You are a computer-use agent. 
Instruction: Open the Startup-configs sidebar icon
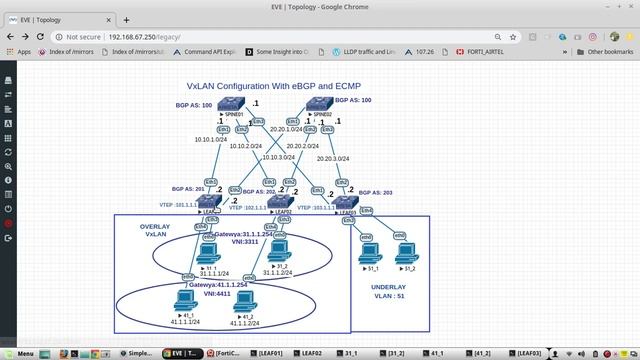(8, 109)
